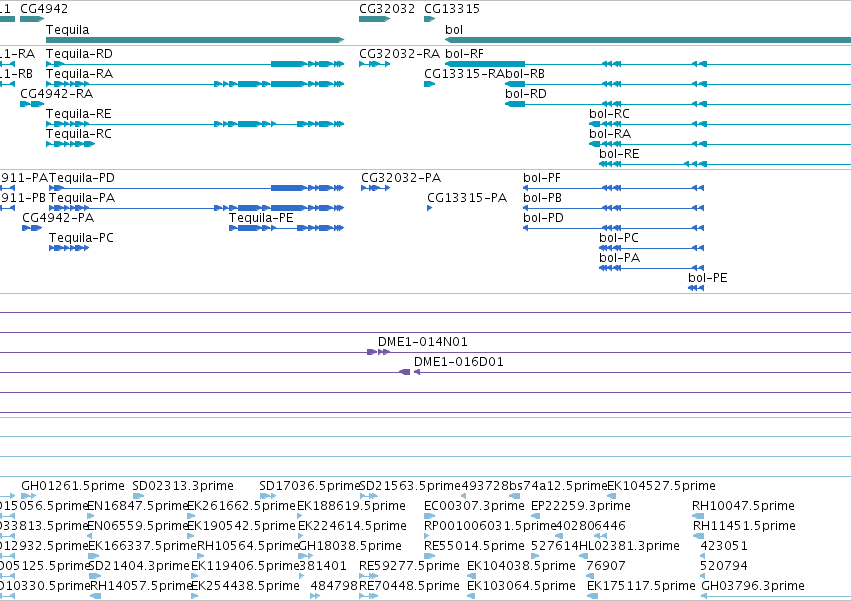Image resolution: width=851 pixels, height=601 pixels.
Task: Select the DME1-016D01 feature label
Action: (x=459, y=362)
